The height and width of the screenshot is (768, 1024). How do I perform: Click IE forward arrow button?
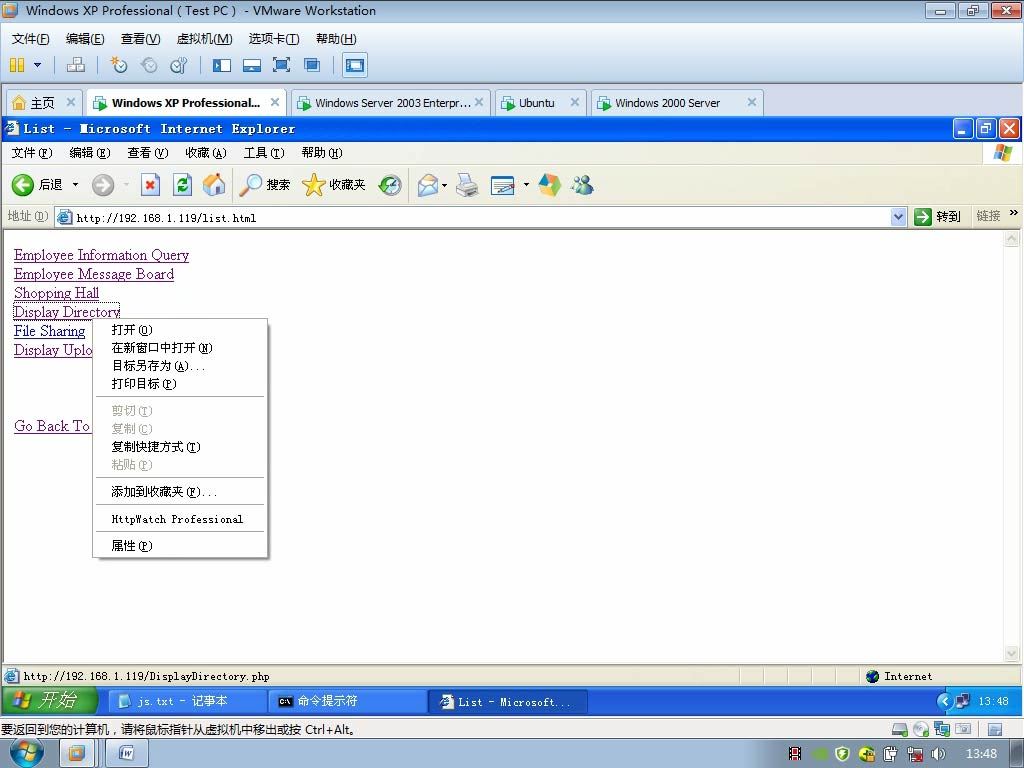tap(103, 185)
